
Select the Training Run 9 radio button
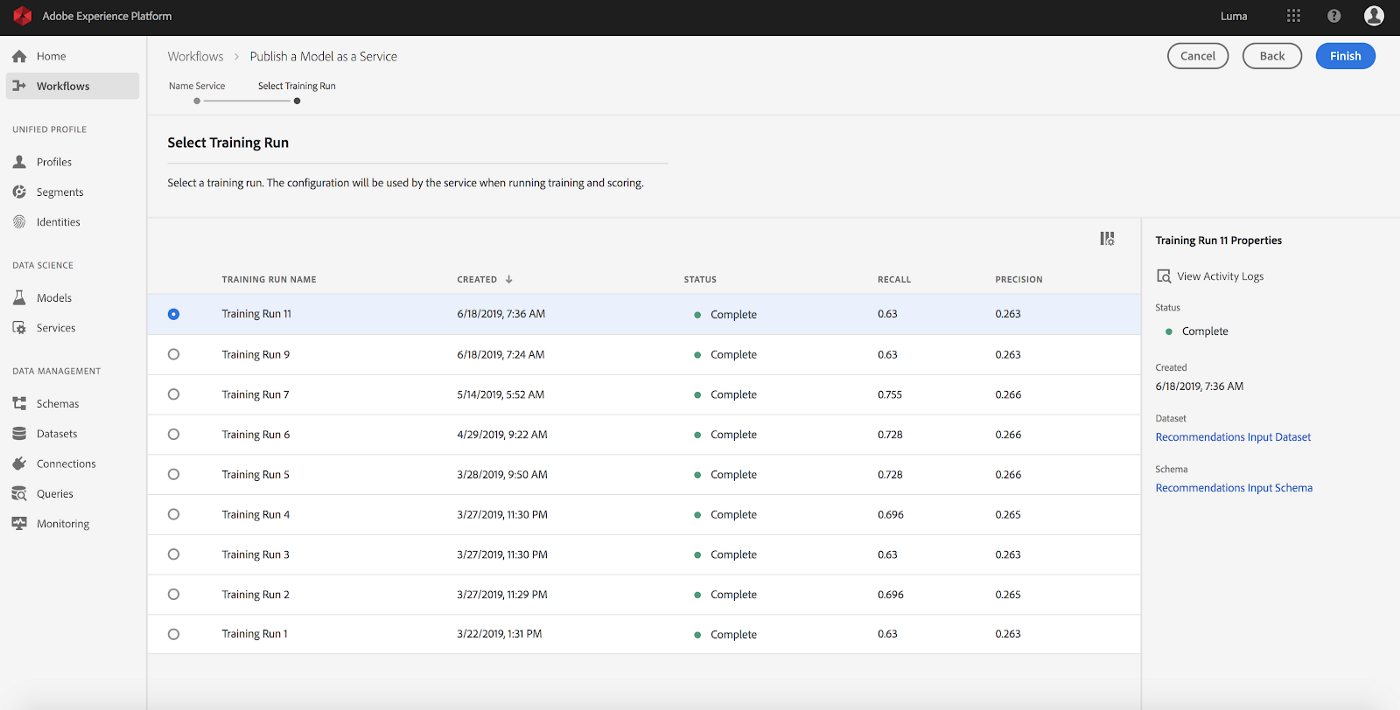[173, 354]
